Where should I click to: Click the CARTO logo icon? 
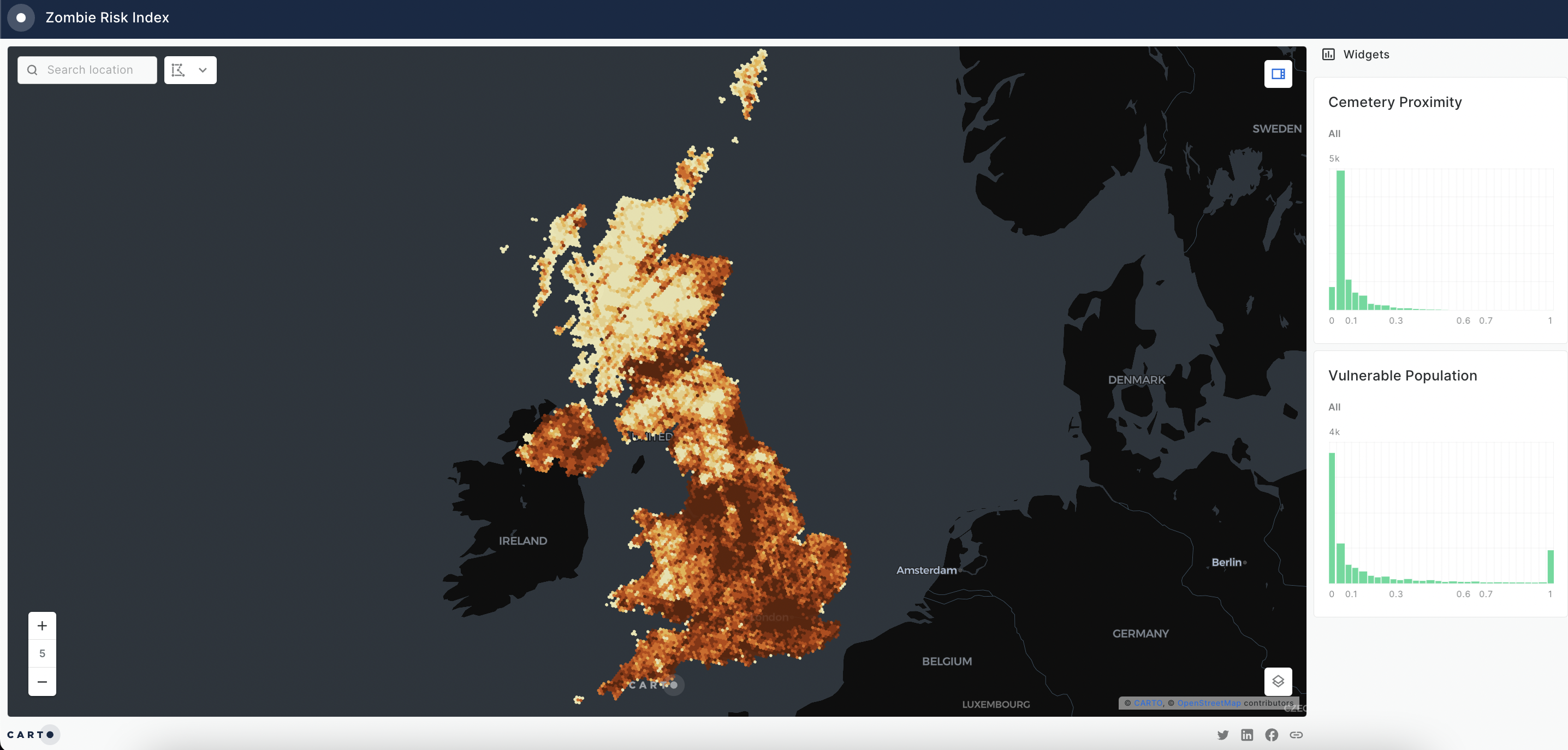(31, 733)
